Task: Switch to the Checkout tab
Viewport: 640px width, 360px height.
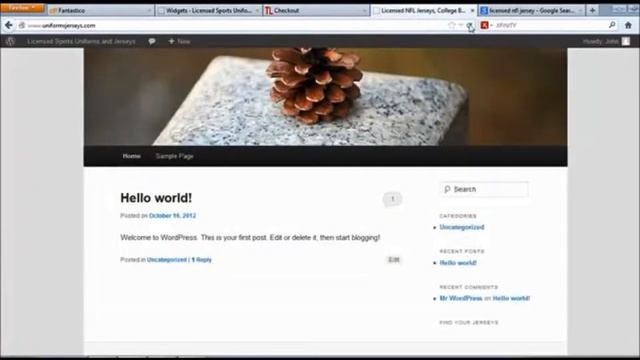Action: coord(316,11)
